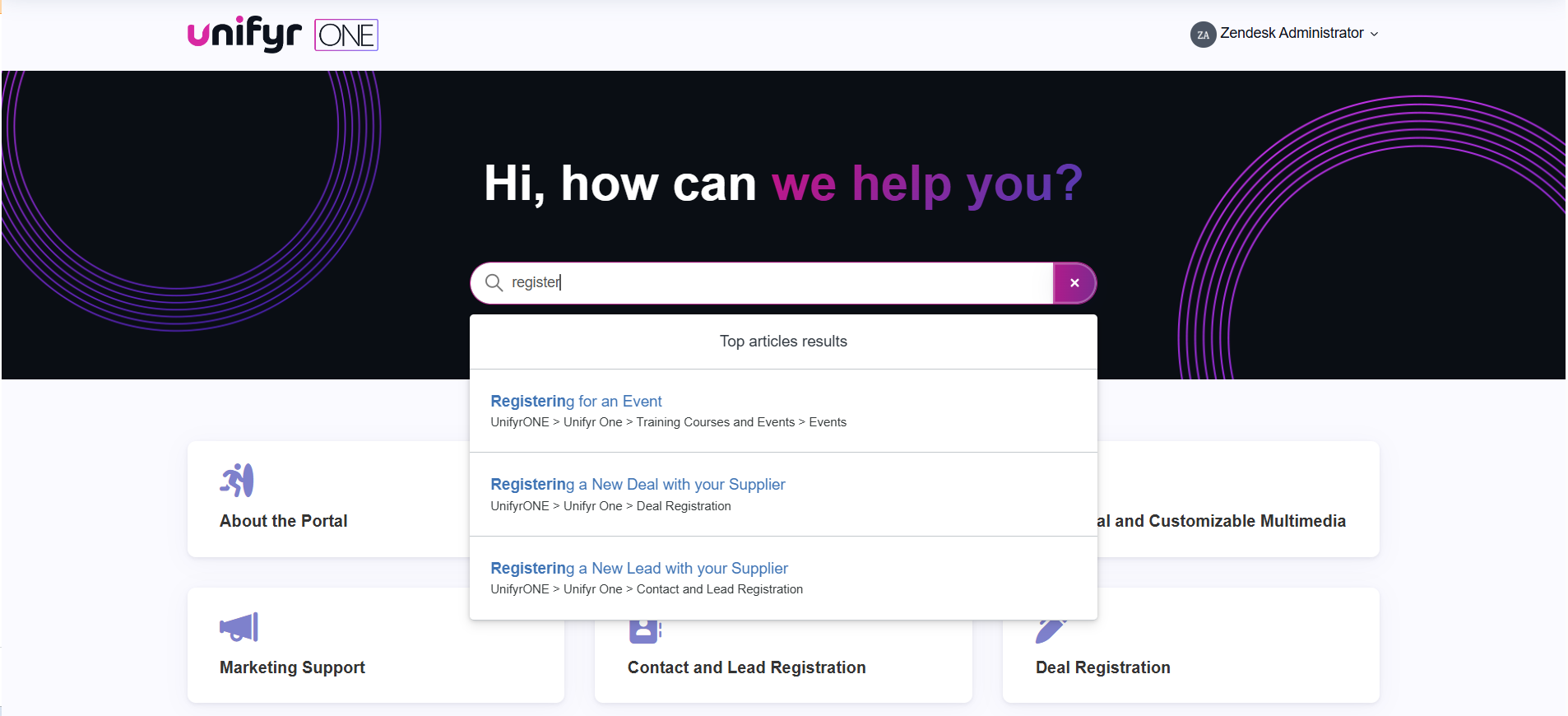Open "Registering for an Event" article result

tap(576, 402)
